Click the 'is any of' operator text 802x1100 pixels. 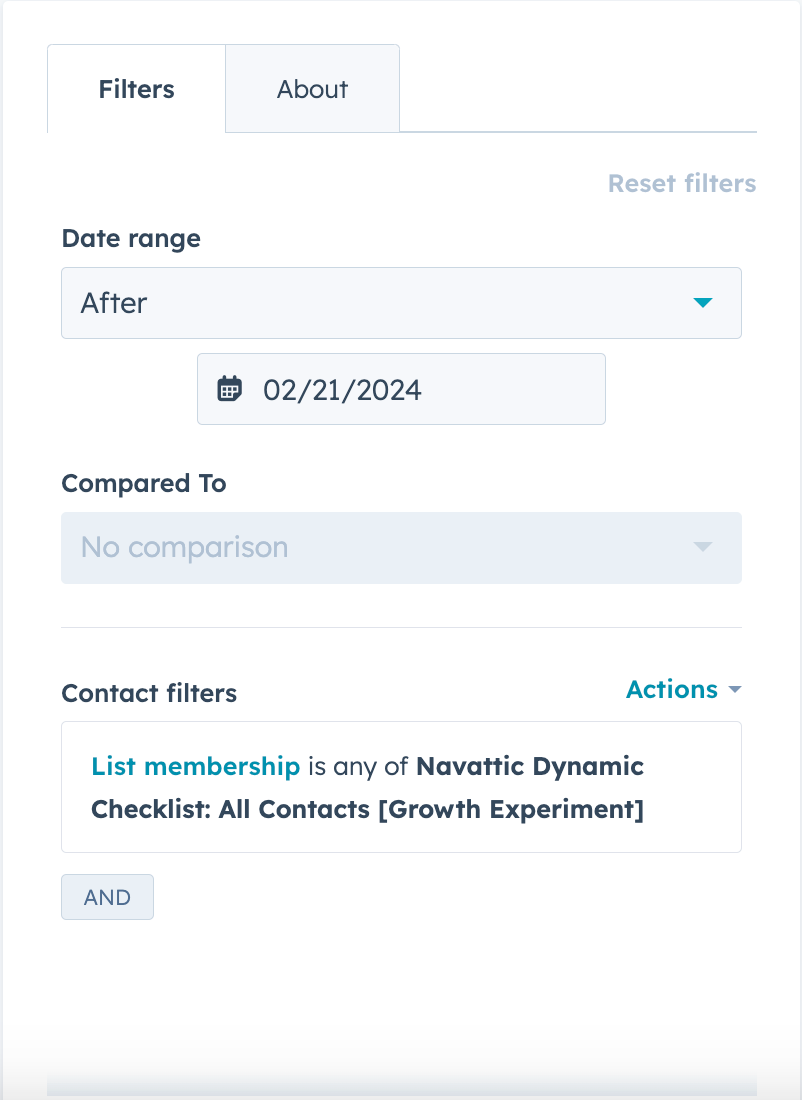click(358, 767)
